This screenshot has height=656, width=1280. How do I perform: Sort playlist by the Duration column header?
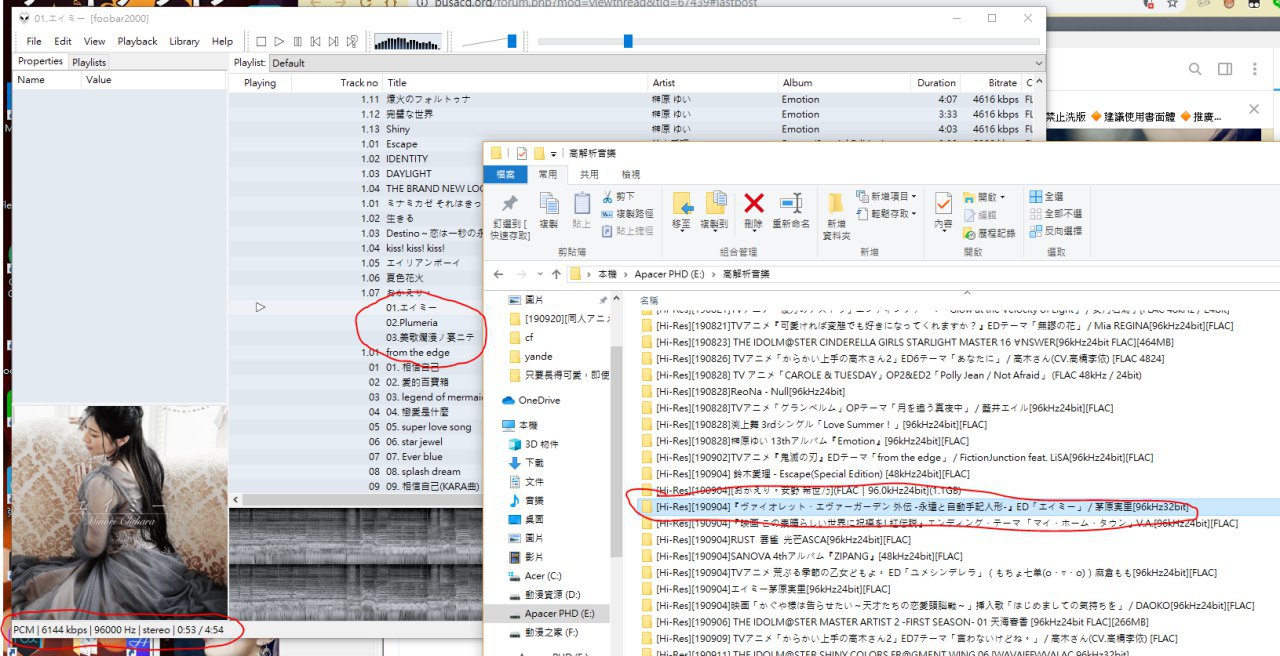936,83
